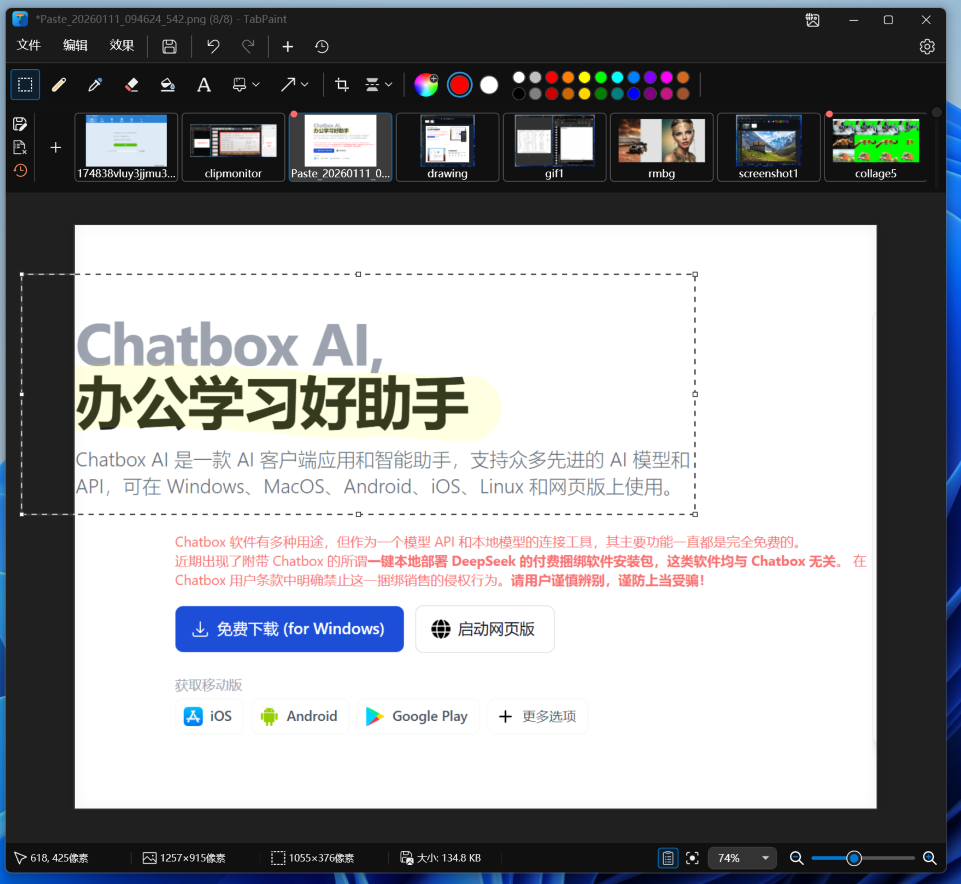Viewport: 961px width, 884px height.
Task: Select the pencil drawing tool
Action: (x=59, y=84)
